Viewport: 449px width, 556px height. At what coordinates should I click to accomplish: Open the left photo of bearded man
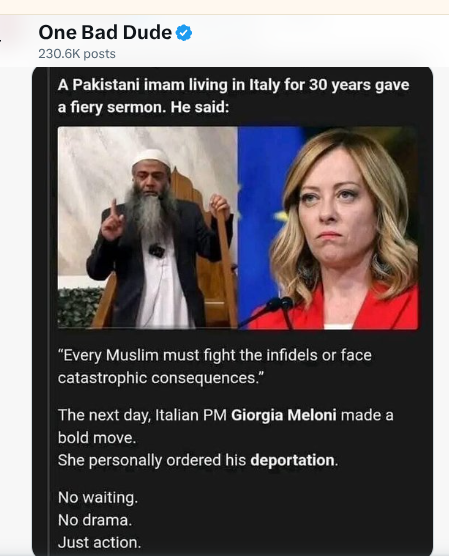coord(148,227)
